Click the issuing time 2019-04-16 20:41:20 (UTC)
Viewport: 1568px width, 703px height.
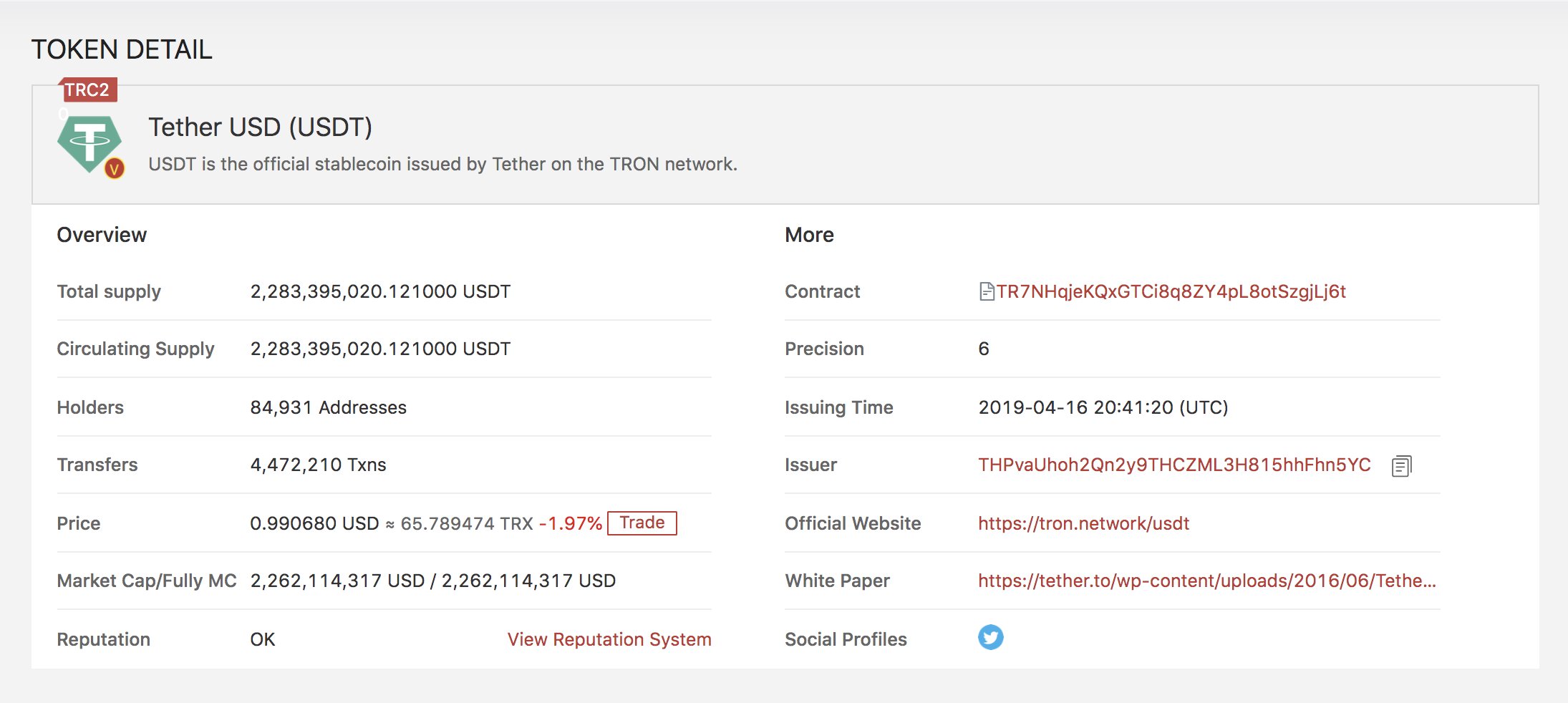click(x=1103, y=407)
